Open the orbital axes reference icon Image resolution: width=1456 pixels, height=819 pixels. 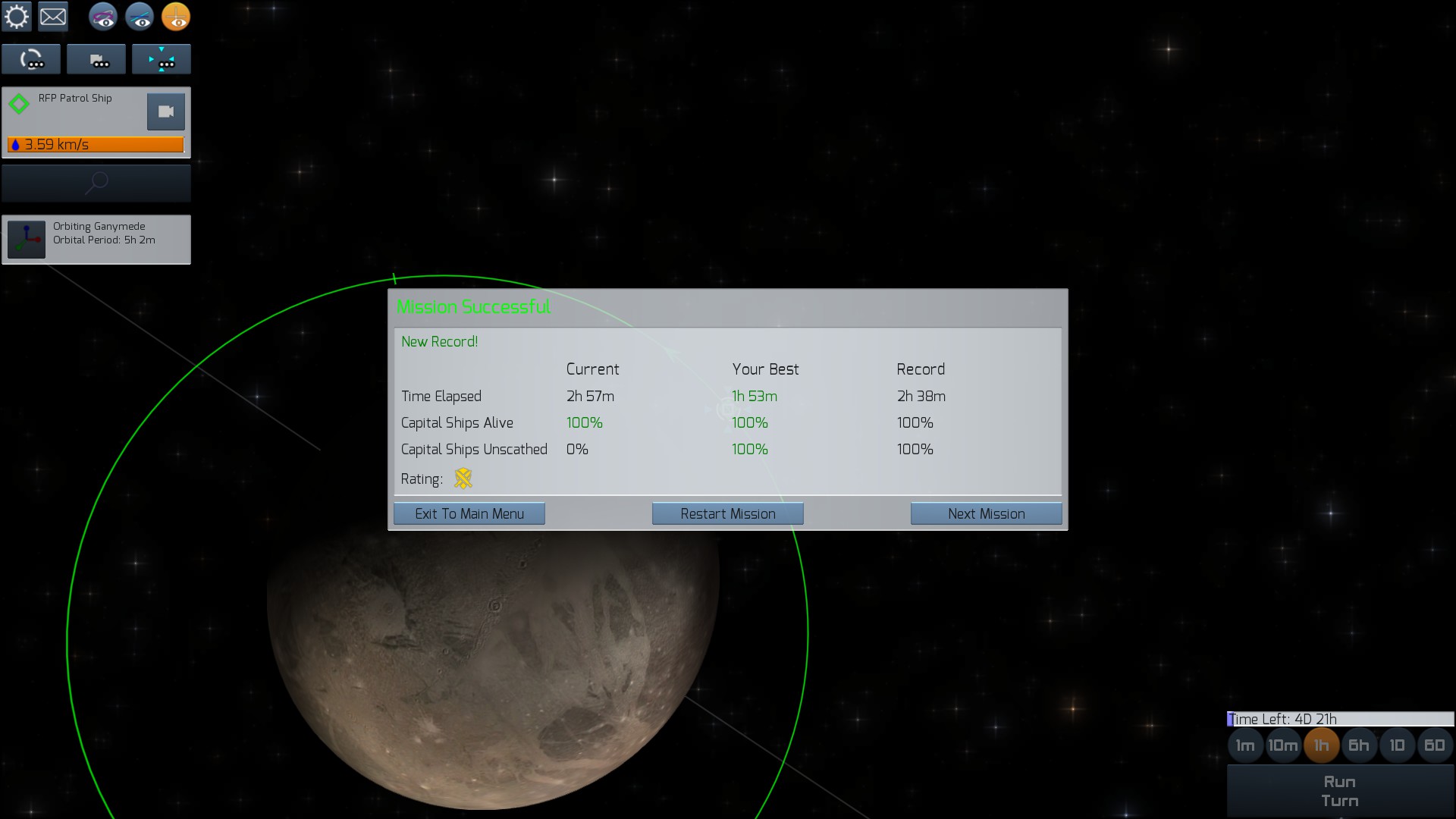pos(27,240)
